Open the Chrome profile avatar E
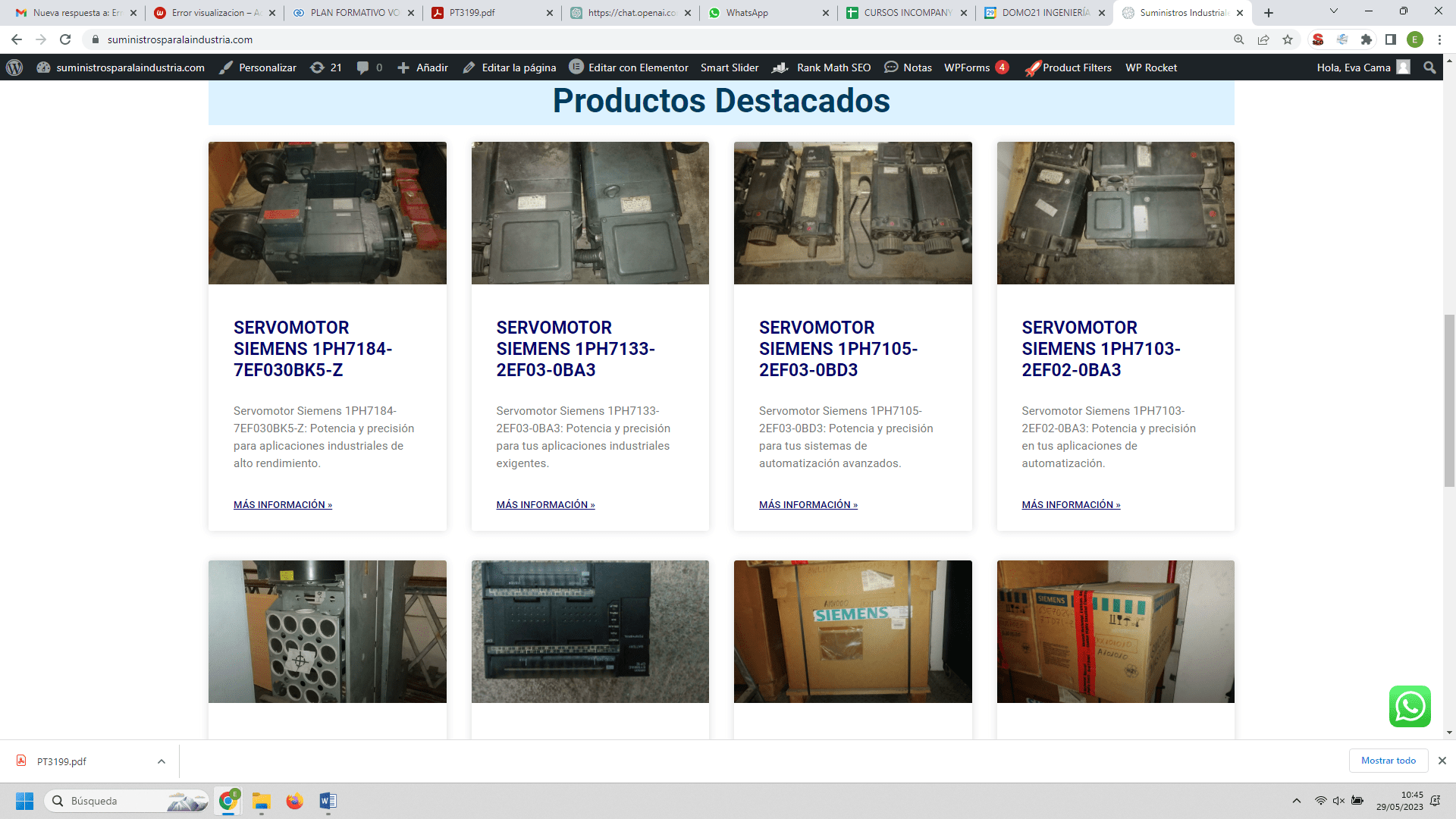 pos(1415,39)
